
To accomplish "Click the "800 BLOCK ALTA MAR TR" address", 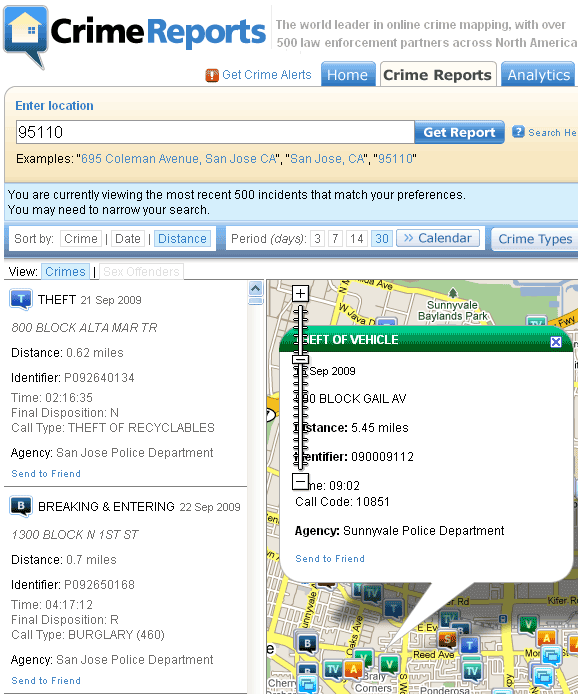I will (84, 328).
